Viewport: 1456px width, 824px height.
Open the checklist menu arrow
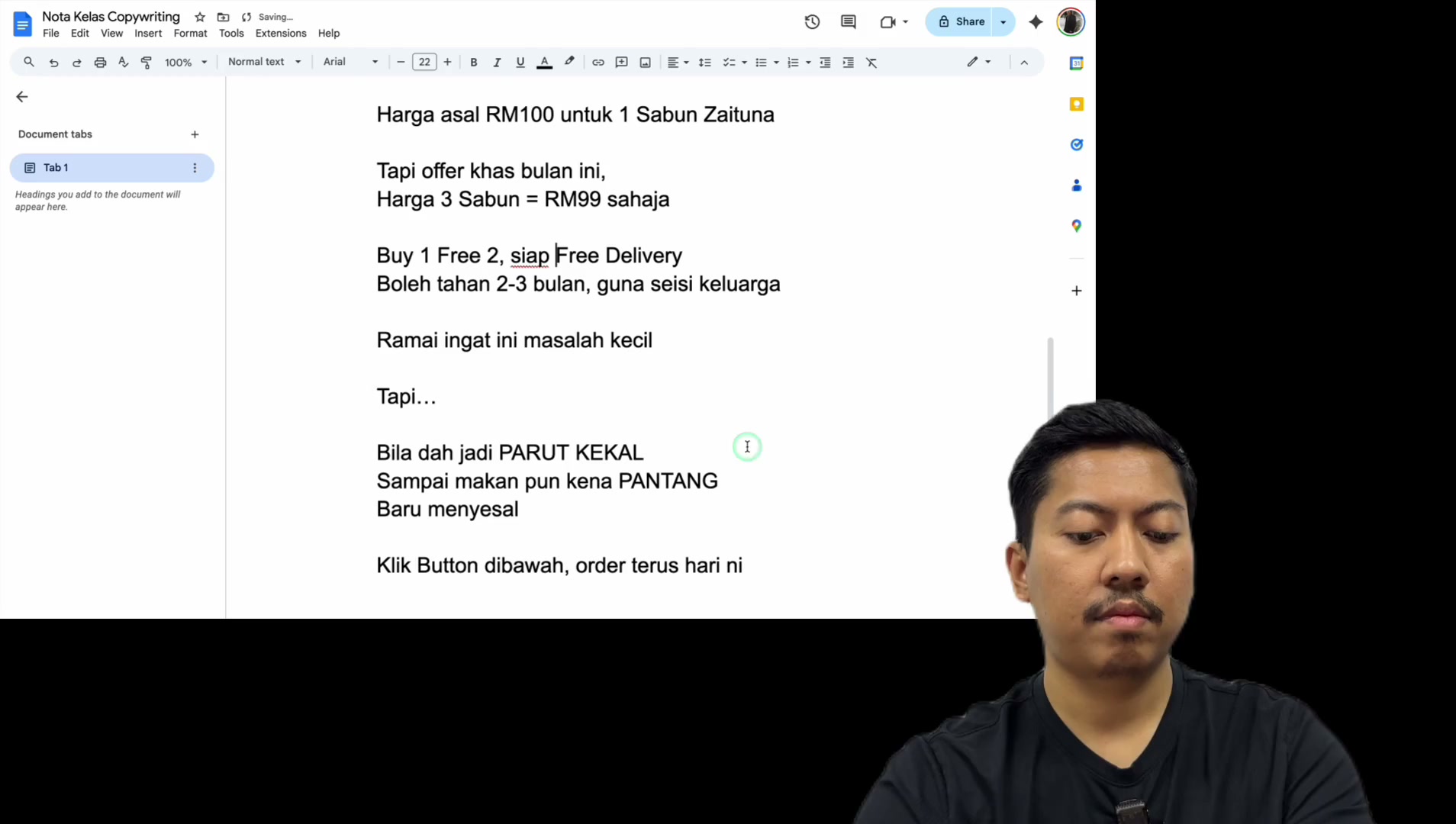coord(744,63)
